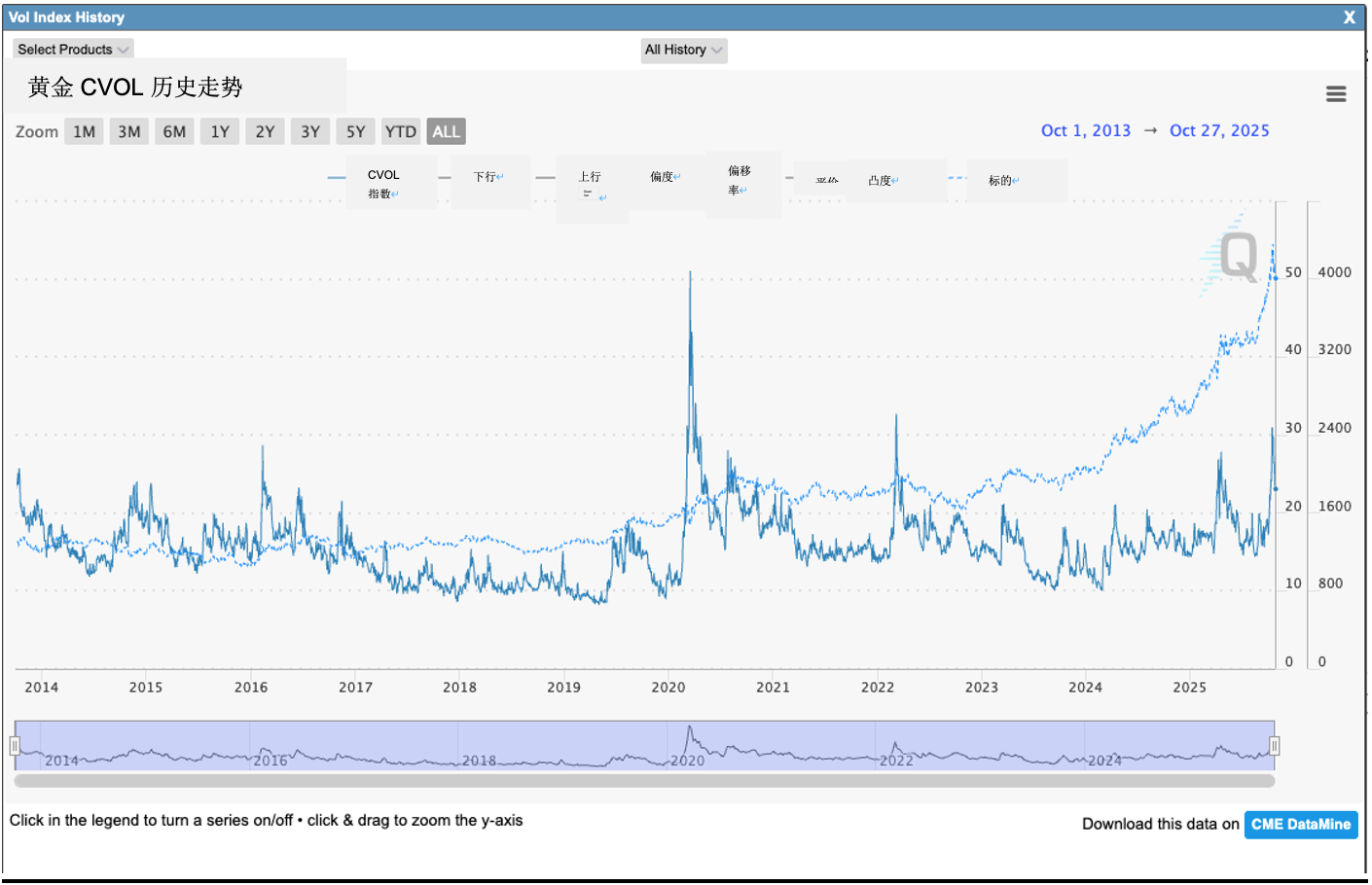Choose the ALL zoom button
The width and height of the screenshot is (1372, 885).
(446, 131)
